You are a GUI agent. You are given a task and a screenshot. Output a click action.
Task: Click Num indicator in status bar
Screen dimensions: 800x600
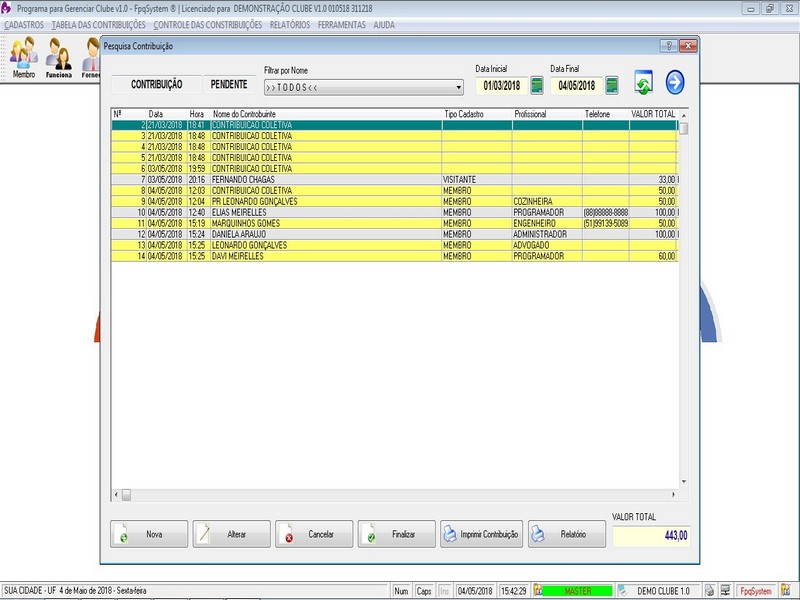(402, 591)
